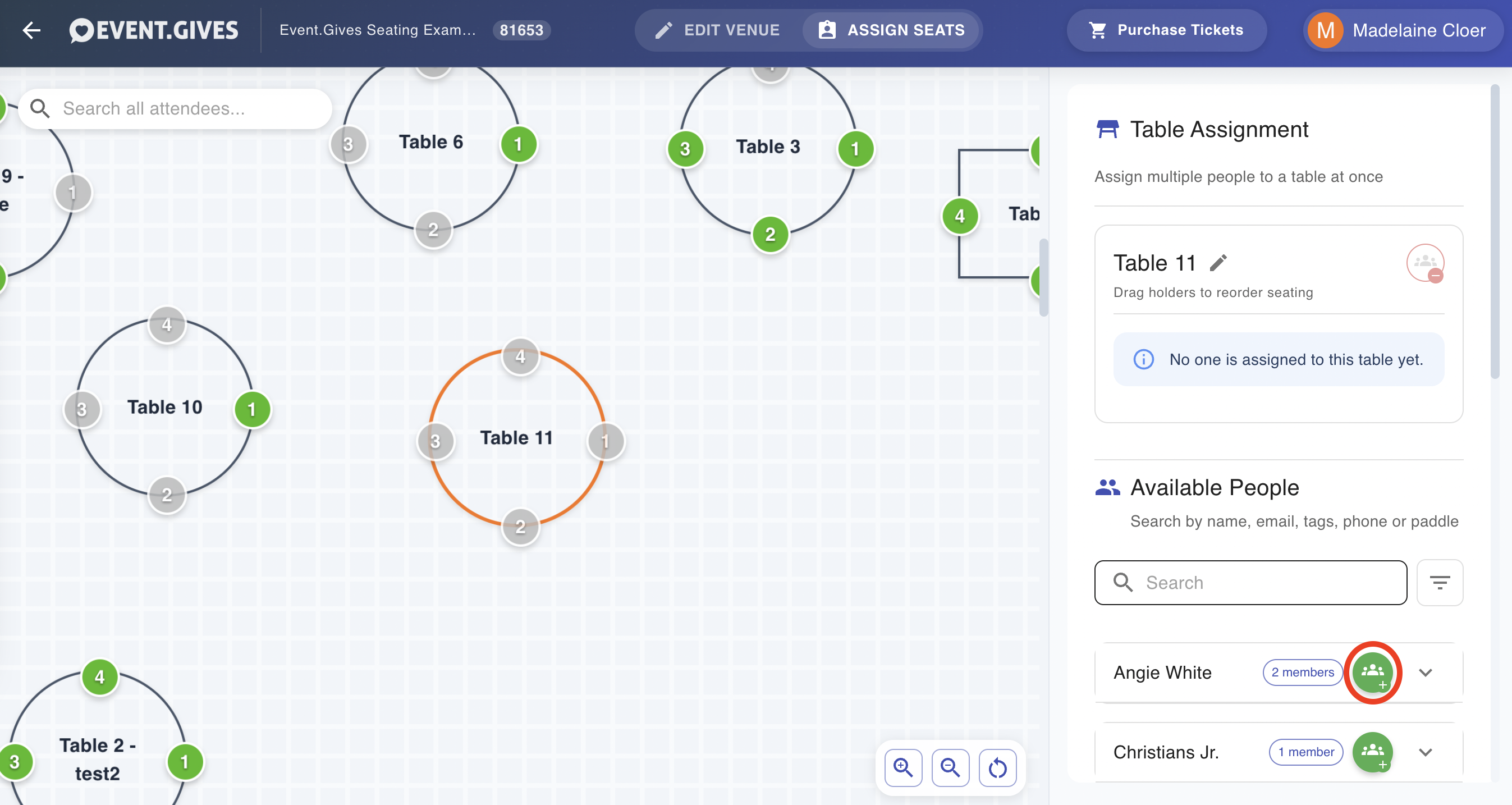Screen dimensions: 1512x805
Task: Select seat 3 of Table 11
Action: point(435,442)
